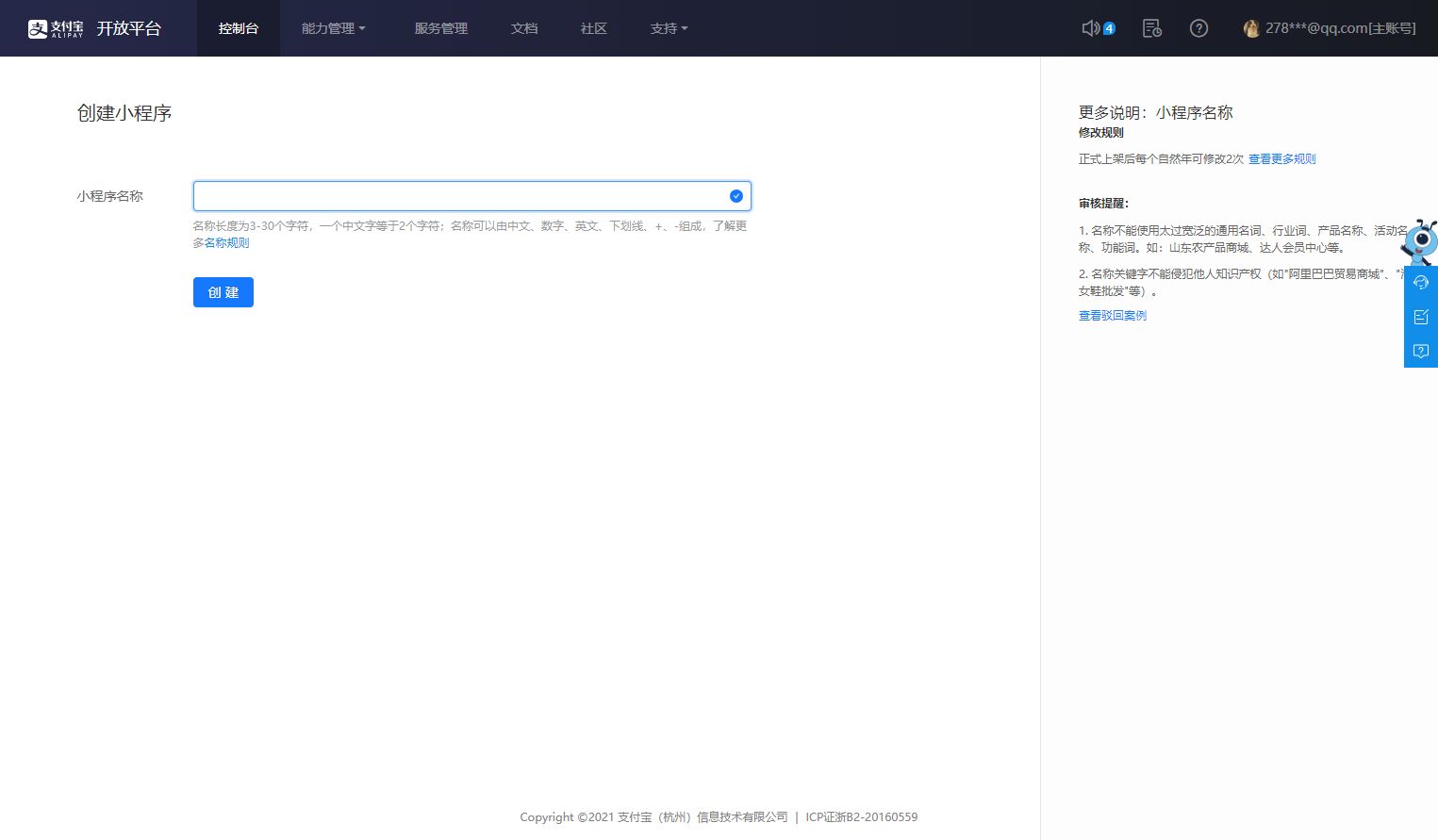This screenshot has width=1438, height=840.
Task: Click the help question mark icon
Action: pyautogui.click(x=1198, y=28)
